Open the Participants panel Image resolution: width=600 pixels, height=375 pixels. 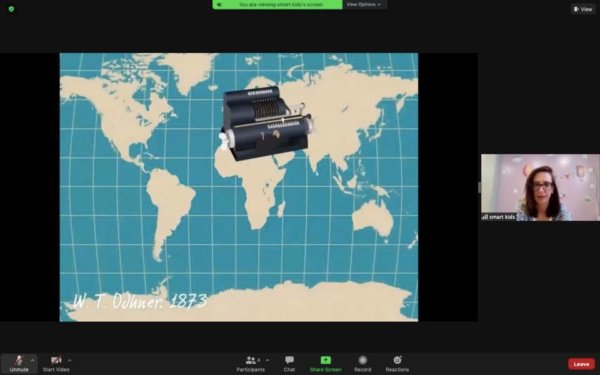tap(251, 364)
